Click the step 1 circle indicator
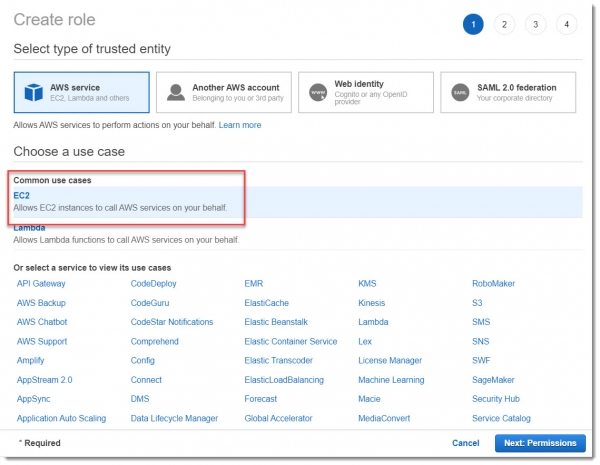This screenshot has width=600, height=465. (473, 25)
